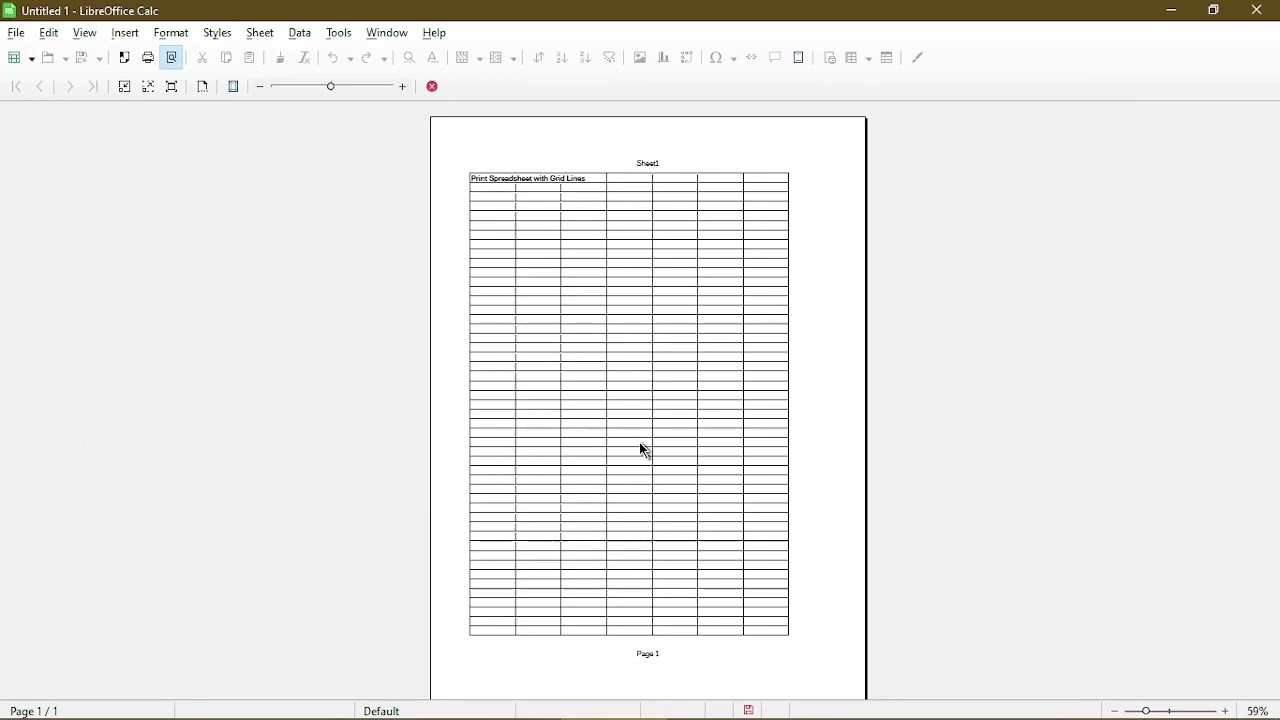The width and height of the screenshot is (1280, 720).
Task: Click the Insert Chart icon
Action: pos(664,58)
